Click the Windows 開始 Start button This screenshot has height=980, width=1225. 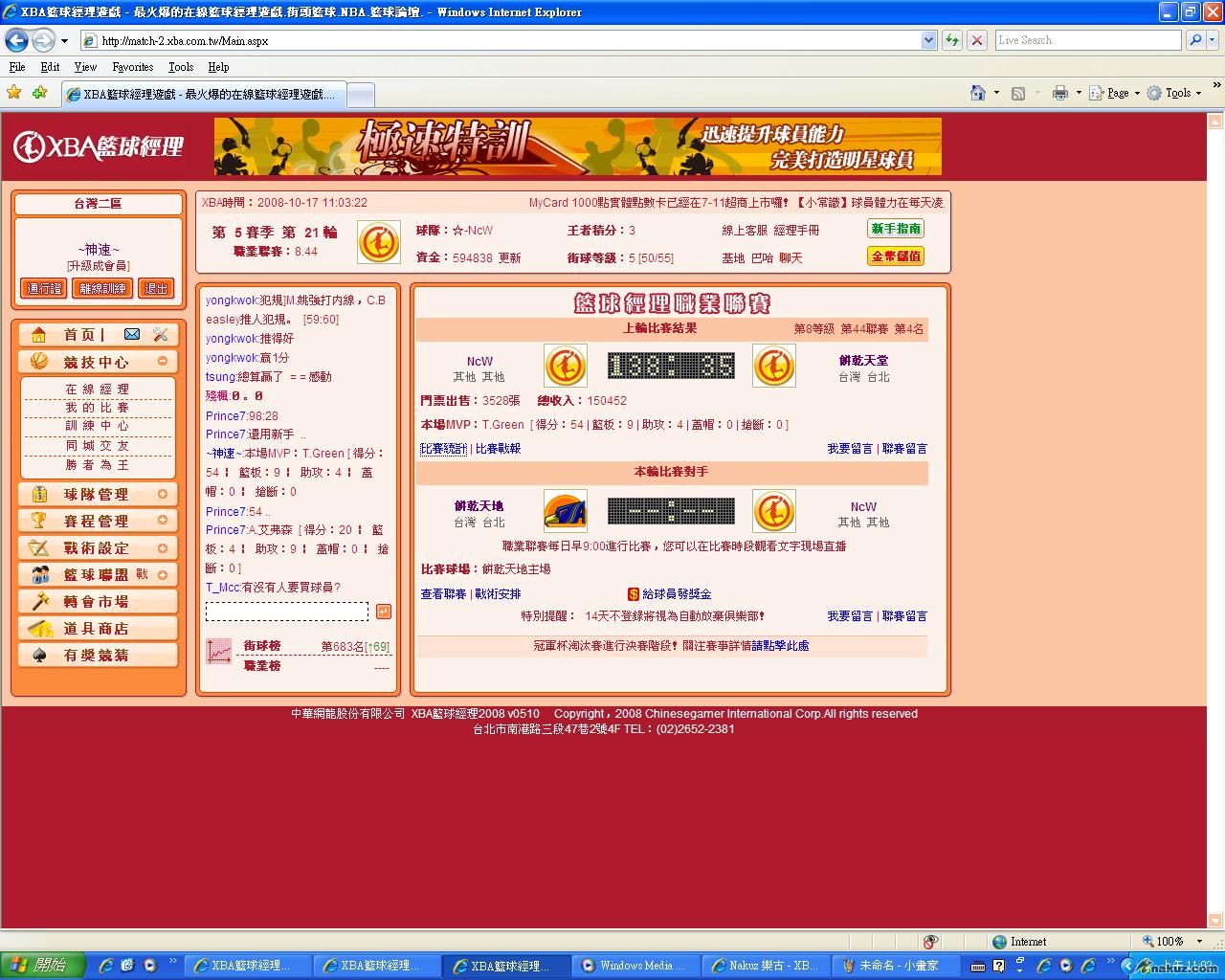(x=43, y=966)
